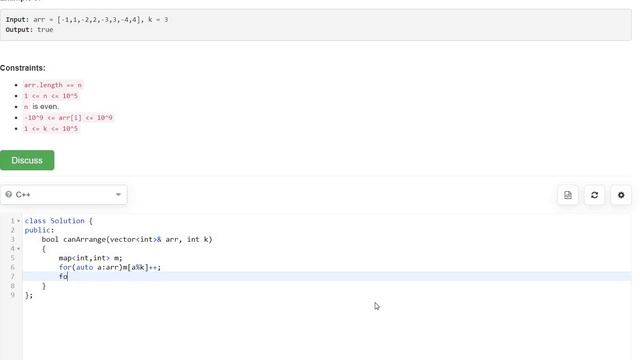Click the 'arr.length == n' constraint
Screen dimensions: 640x360
tap(53, 85)
